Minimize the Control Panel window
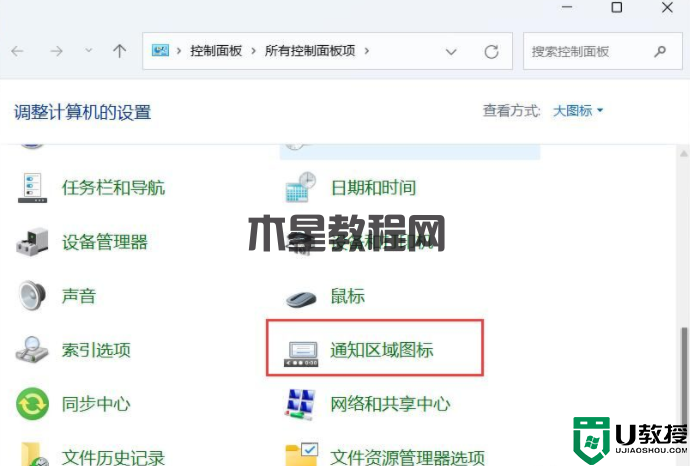Image resolution: width=690 pixels, height=466 pixels. (567, 7)
